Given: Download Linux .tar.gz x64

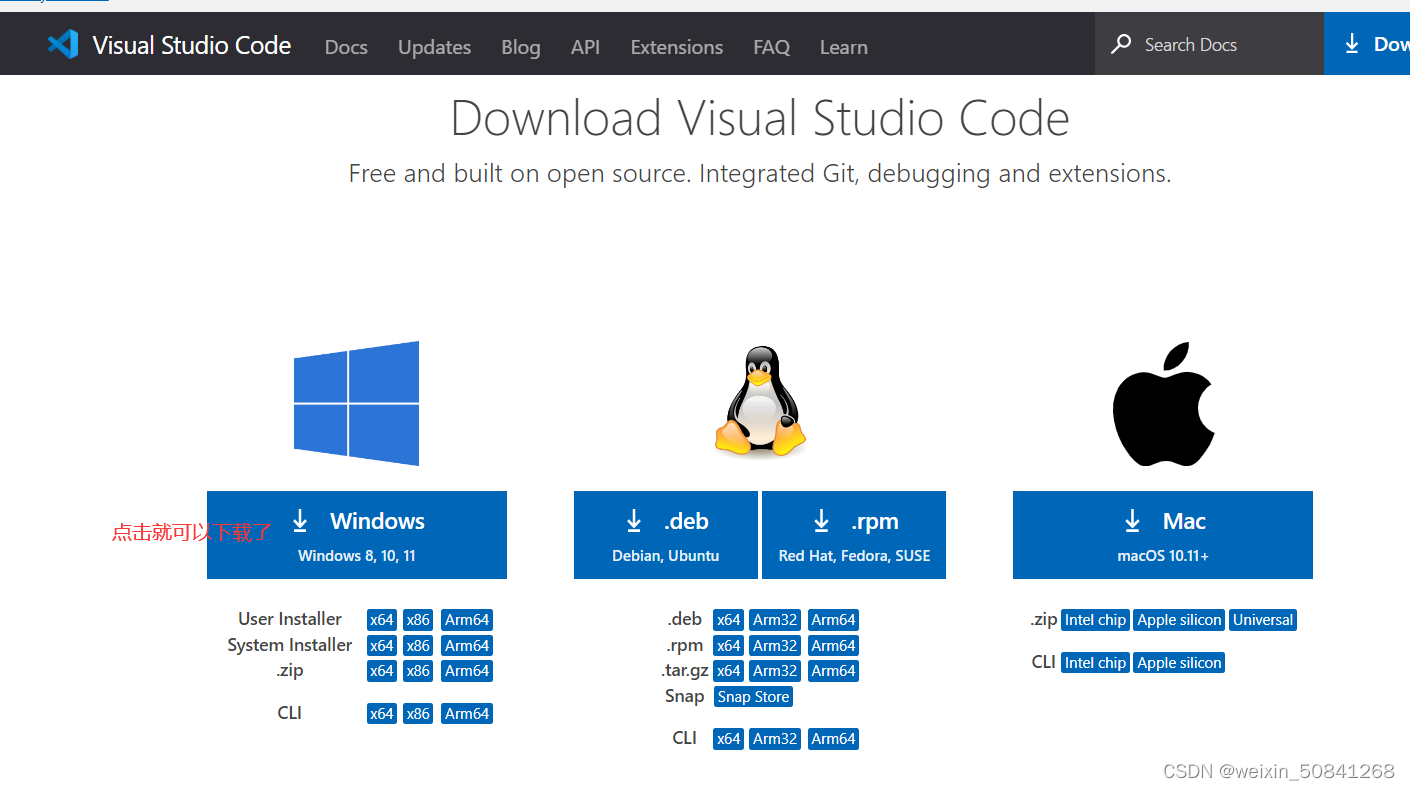Looking at the screenshot, I should (729, 671).
